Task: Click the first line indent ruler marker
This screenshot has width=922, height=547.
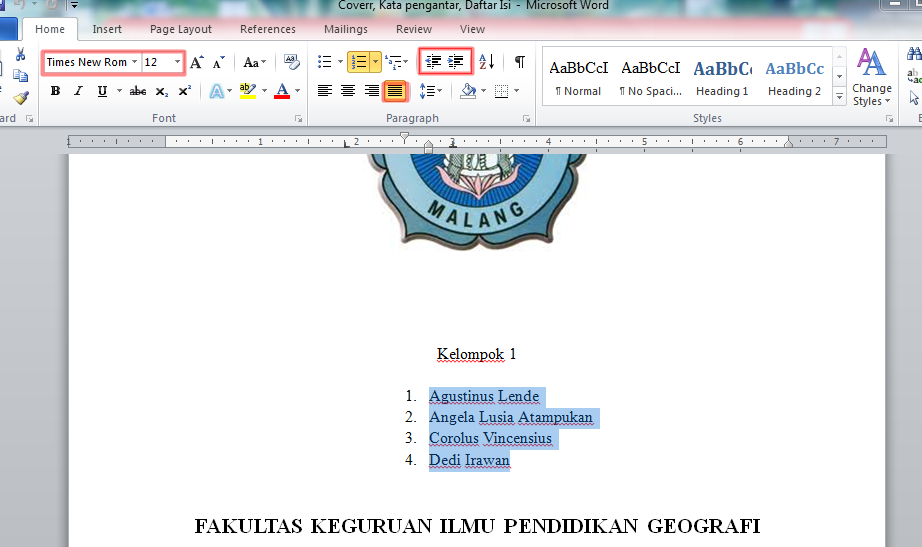Action: click(404, 137)
